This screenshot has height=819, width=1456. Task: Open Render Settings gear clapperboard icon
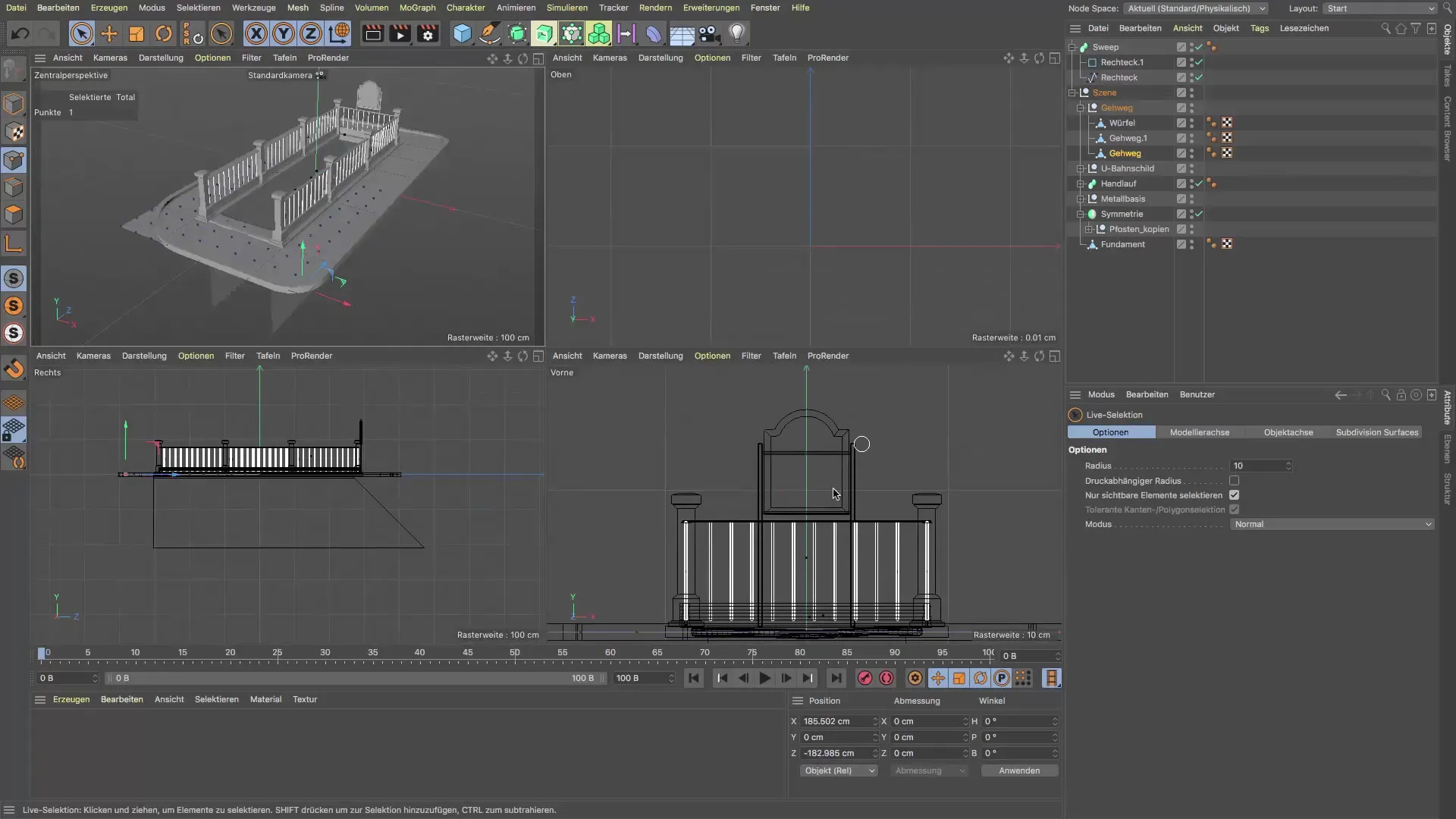coord(428,33)
